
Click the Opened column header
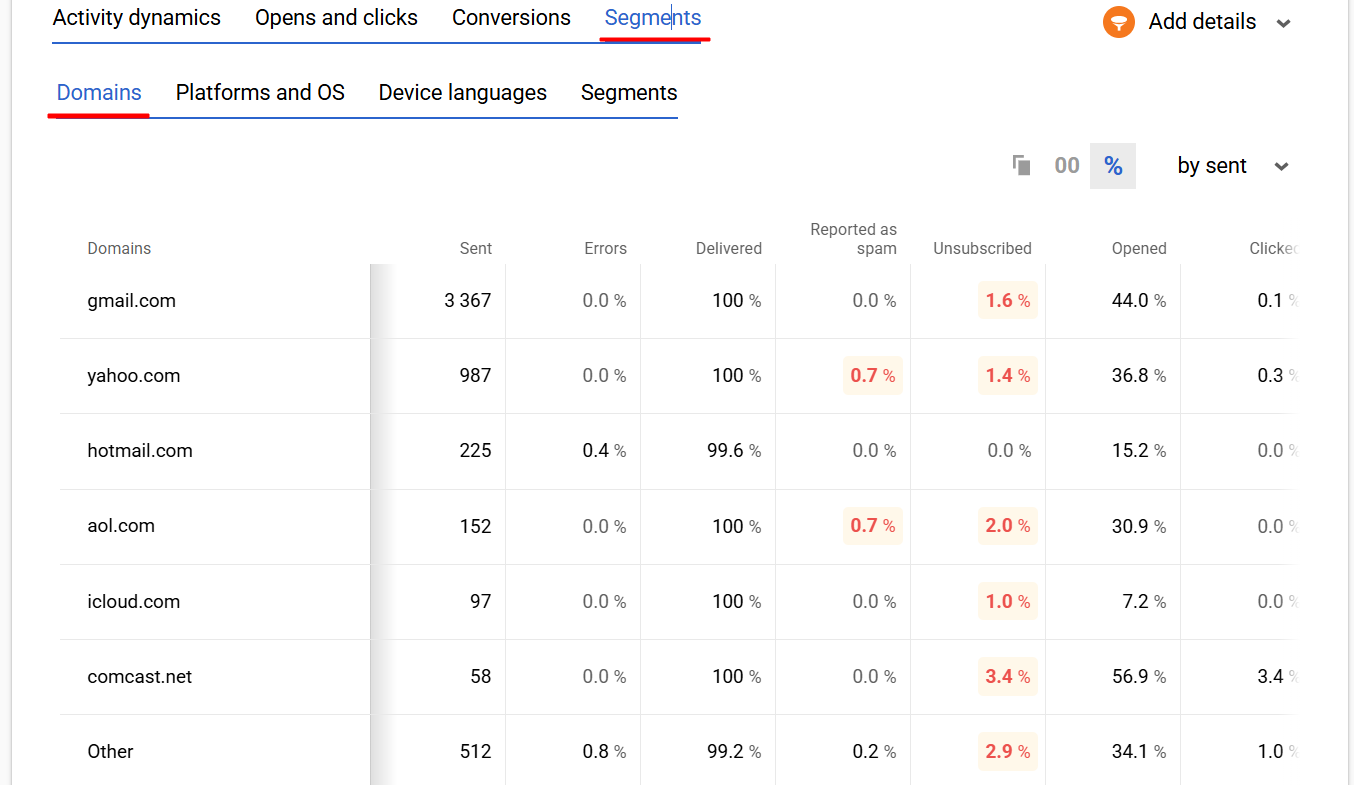tap(1139, 248)
